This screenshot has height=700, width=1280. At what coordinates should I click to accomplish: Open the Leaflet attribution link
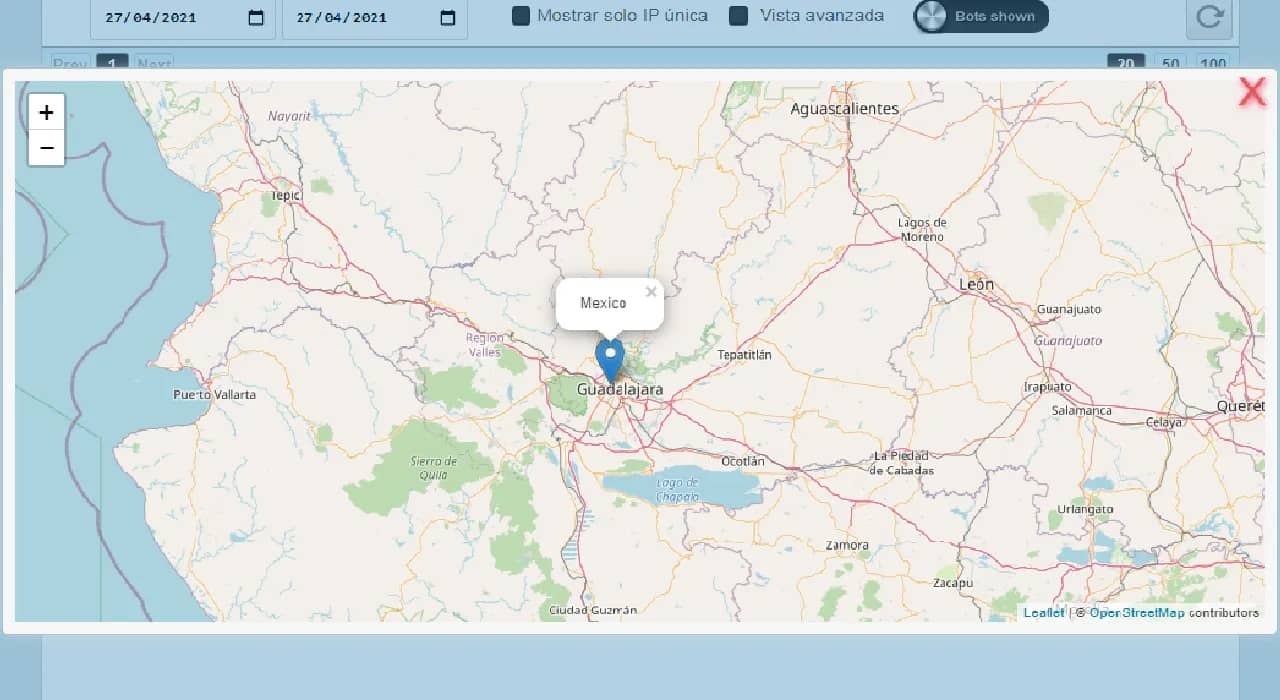(1043, 613)
